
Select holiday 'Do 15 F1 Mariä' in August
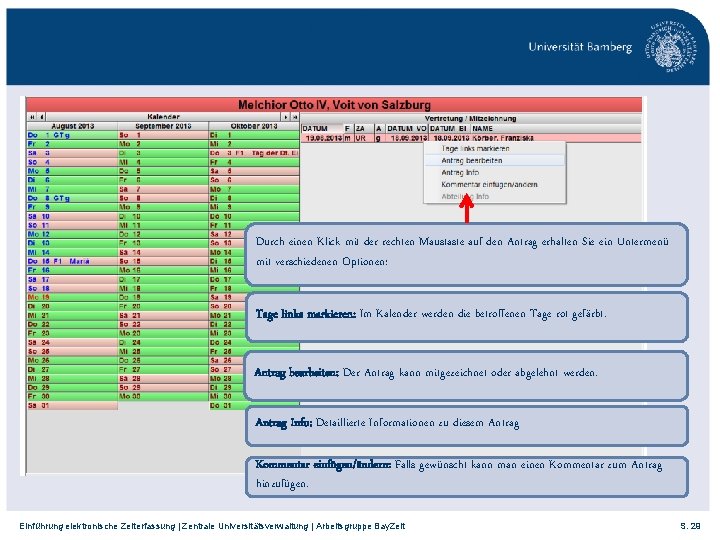pyautogui.click(x=73, y=261)
